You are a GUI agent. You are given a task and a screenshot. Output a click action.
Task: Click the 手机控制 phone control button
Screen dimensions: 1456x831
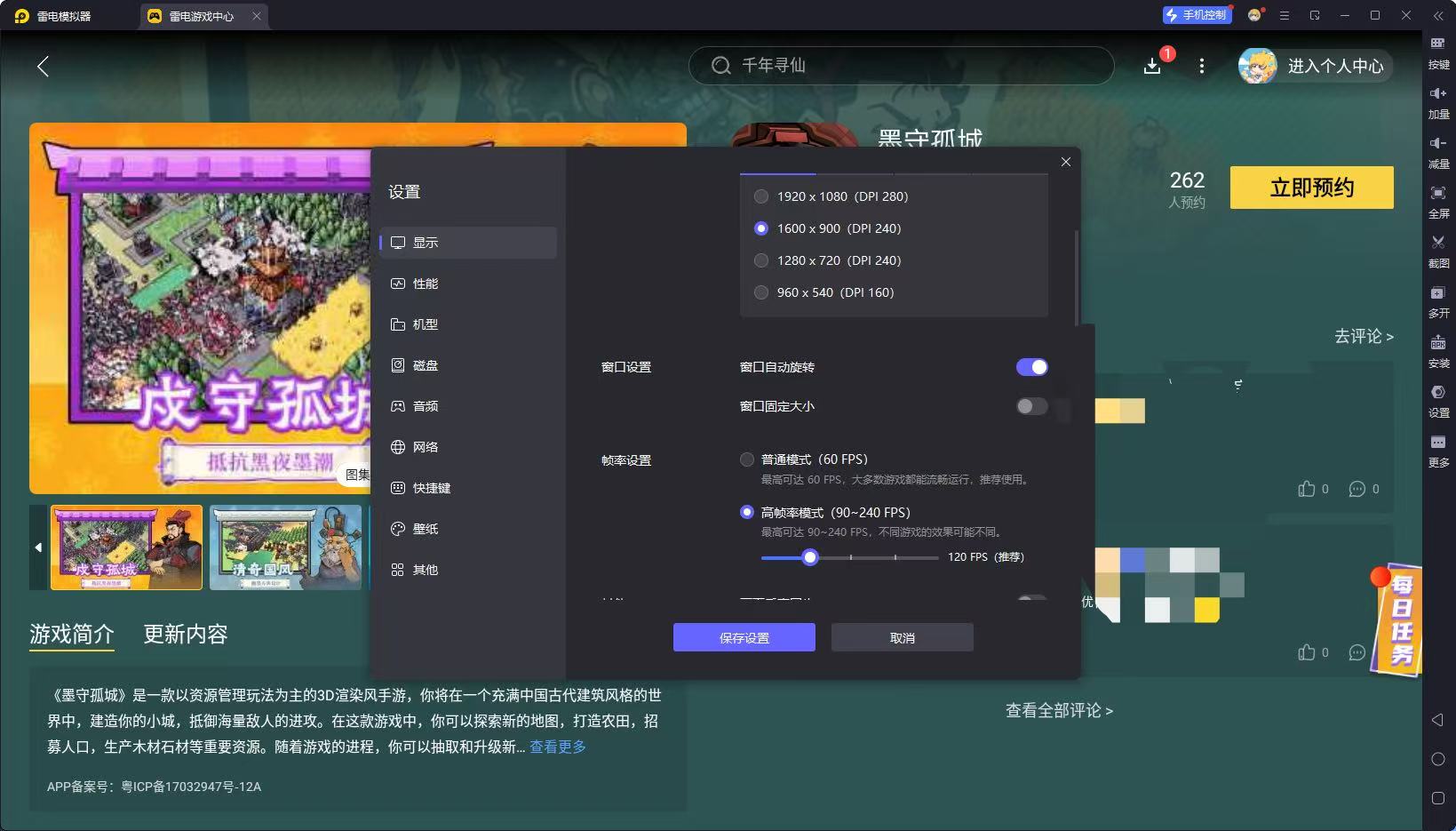(1197, 15)
